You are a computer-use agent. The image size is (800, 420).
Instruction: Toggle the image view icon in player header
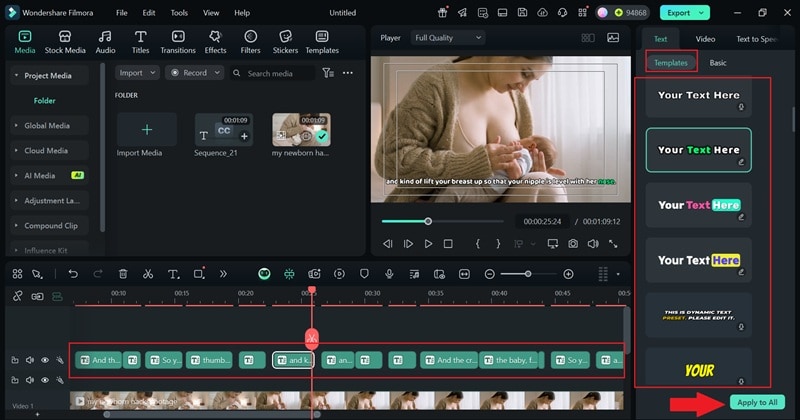point(613,38)
